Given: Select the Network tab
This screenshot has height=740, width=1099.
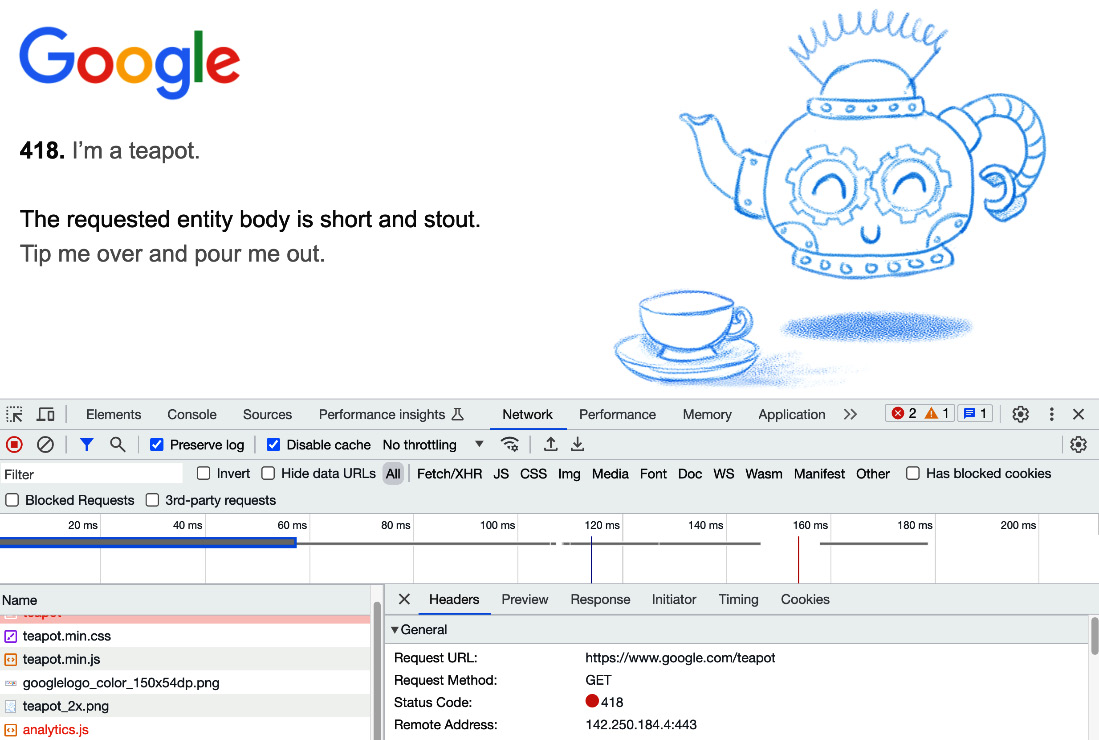Looking at the screenshot, I should (527, 414).
